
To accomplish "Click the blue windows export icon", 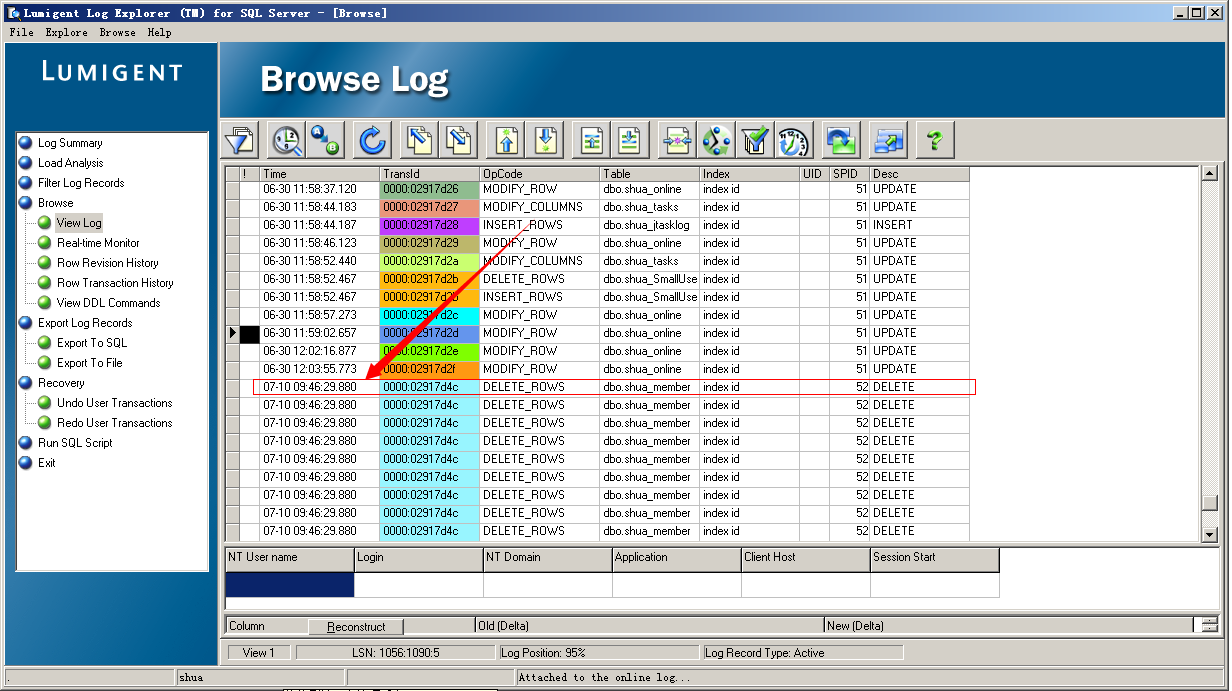I will (x=888, y=140).
